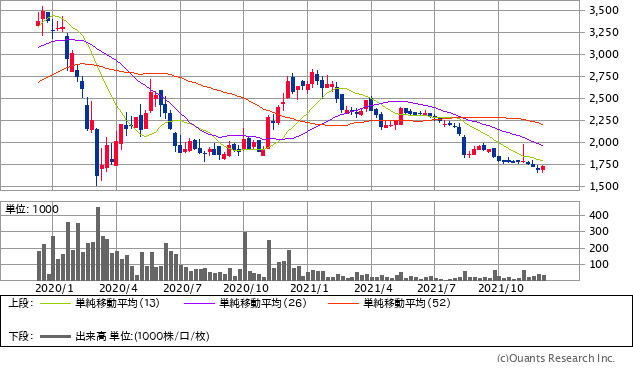This screenshot has width=633, height=372.
Task: Click the 2020/4 date label
Action: pos(118,288)
